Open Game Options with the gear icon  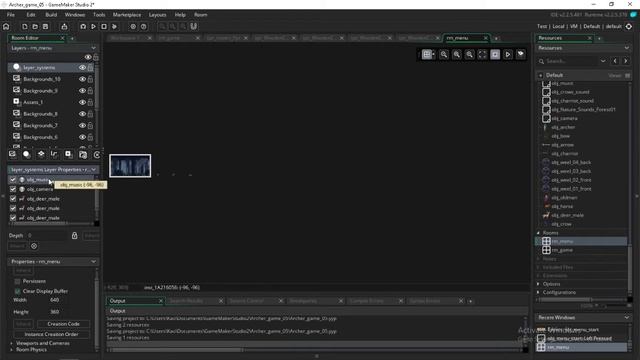133,27
